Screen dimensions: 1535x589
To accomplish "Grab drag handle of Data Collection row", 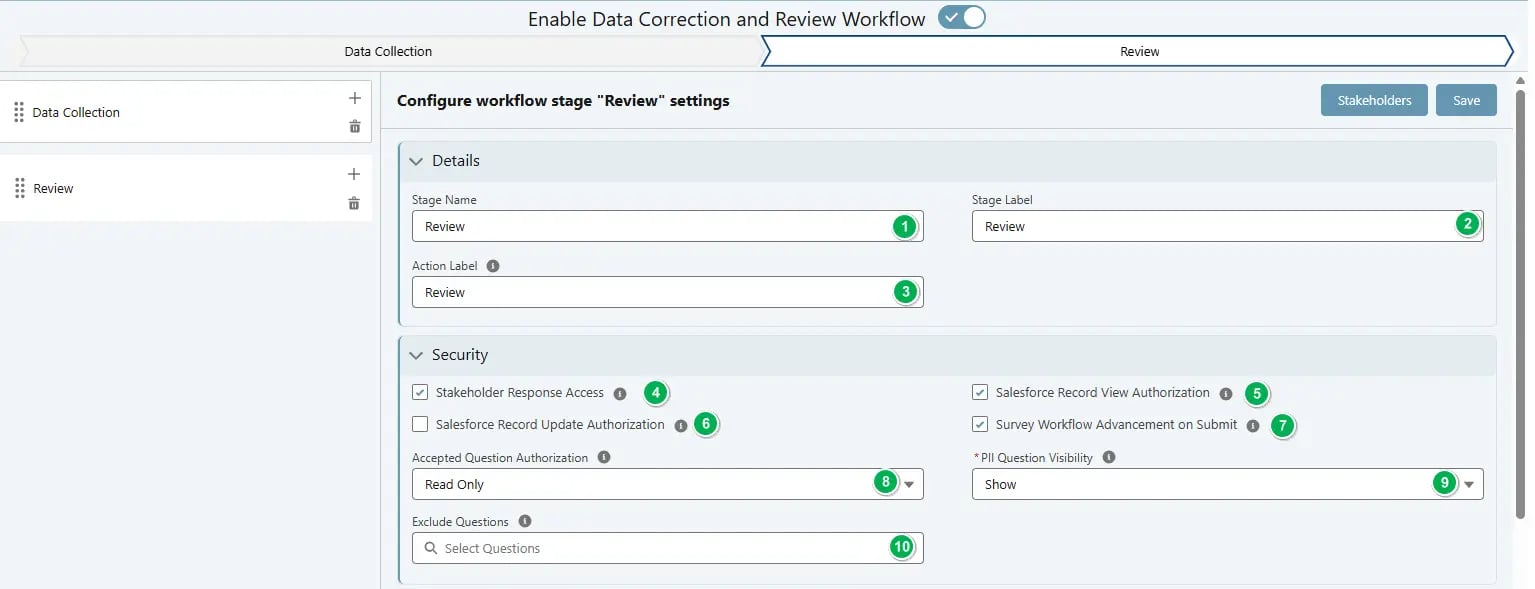I will click(19, 112).
